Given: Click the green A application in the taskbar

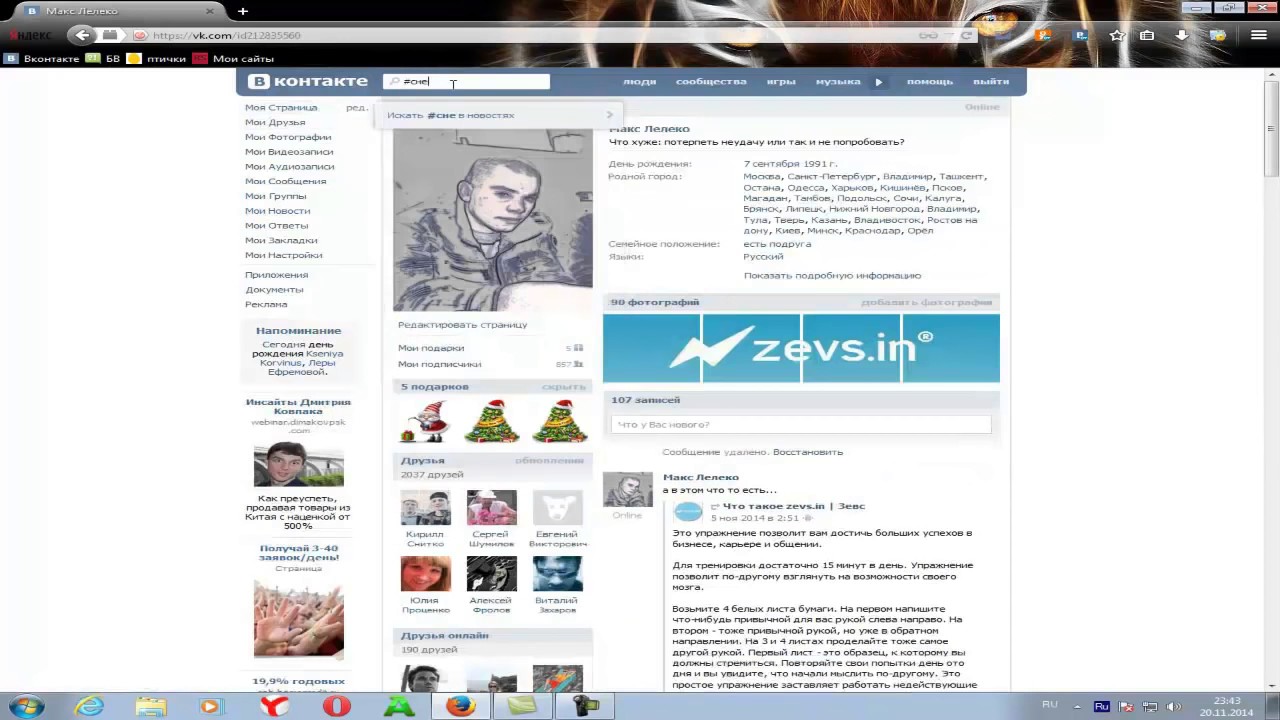Looking at the screenshot, I should pos(399,706).
